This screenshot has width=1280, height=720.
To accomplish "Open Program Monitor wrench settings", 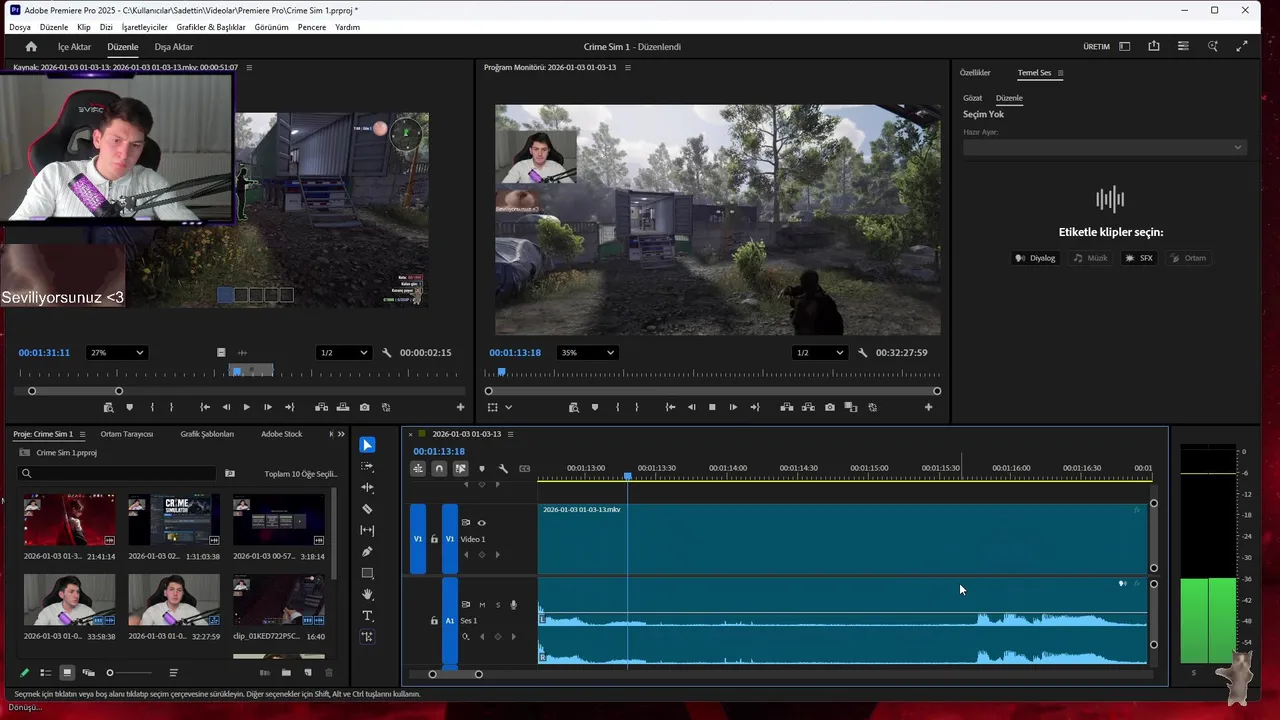I will tap(862, 352).
